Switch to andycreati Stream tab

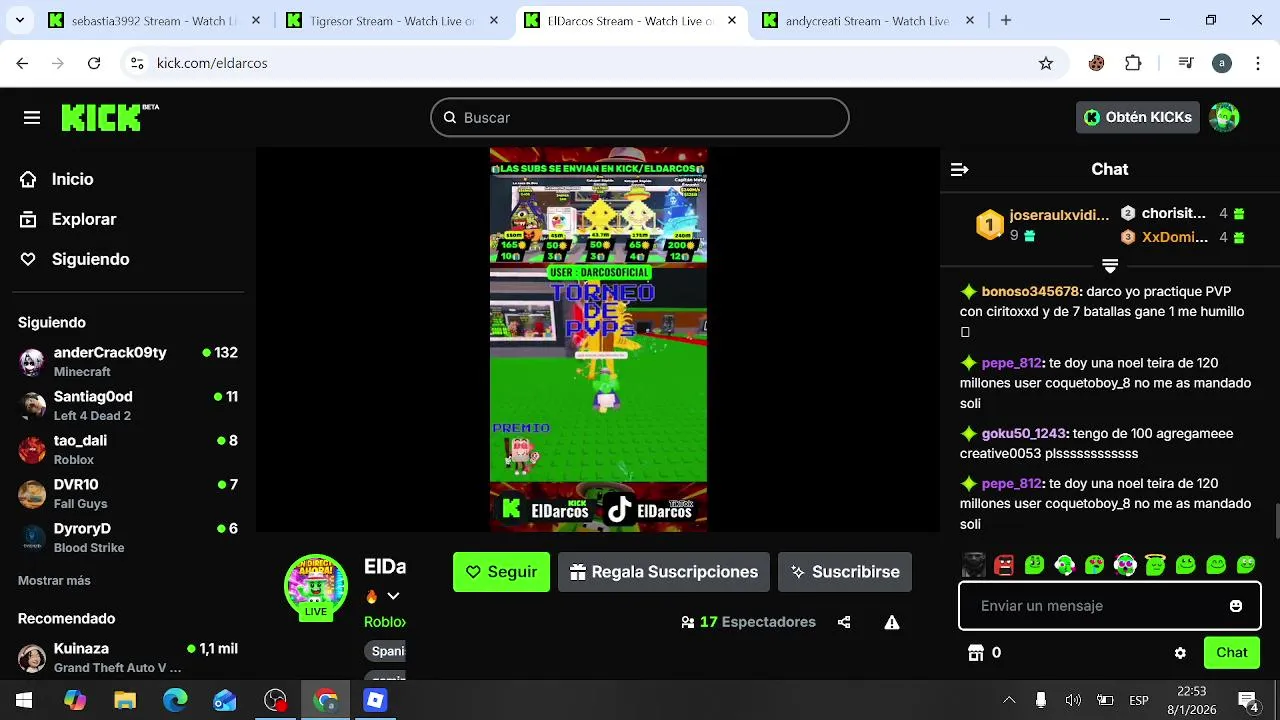pyautogui.click(x=867, y=20)
